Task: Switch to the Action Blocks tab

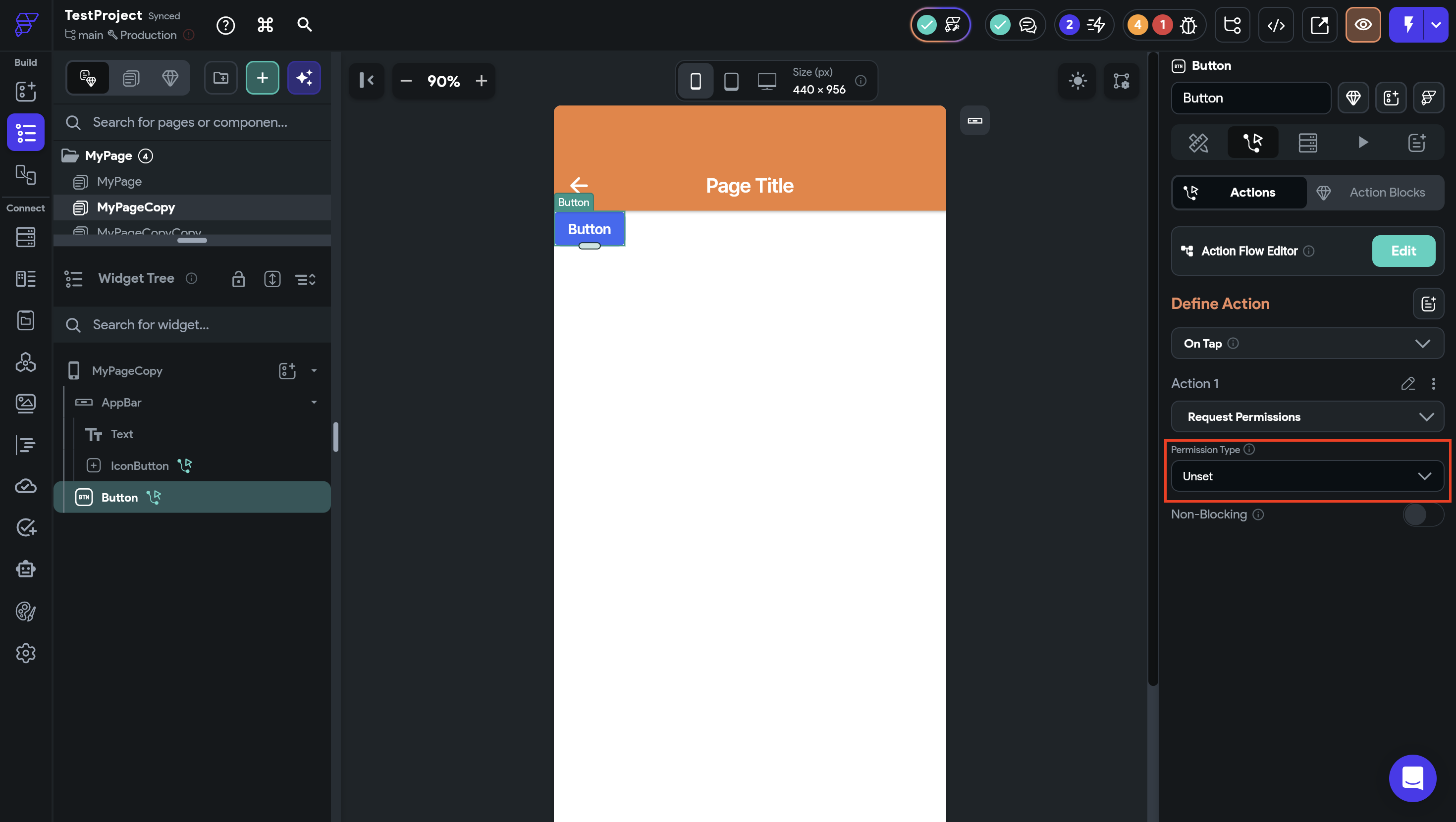Action: (1375, 193)
